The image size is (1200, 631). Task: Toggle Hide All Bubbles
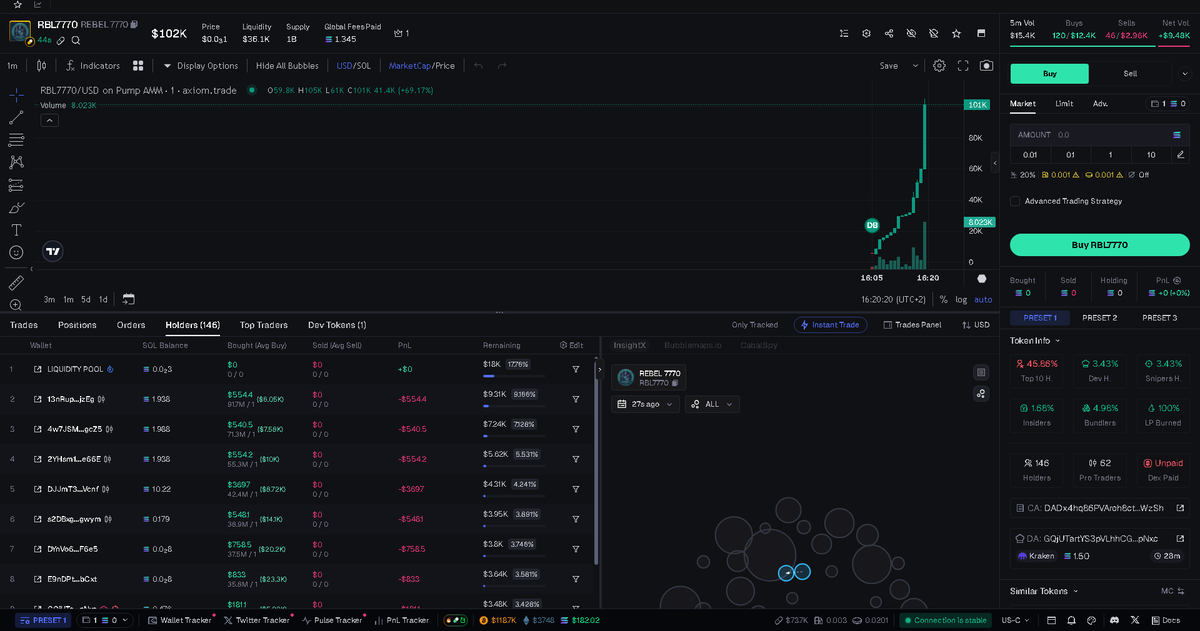point(287,66)
